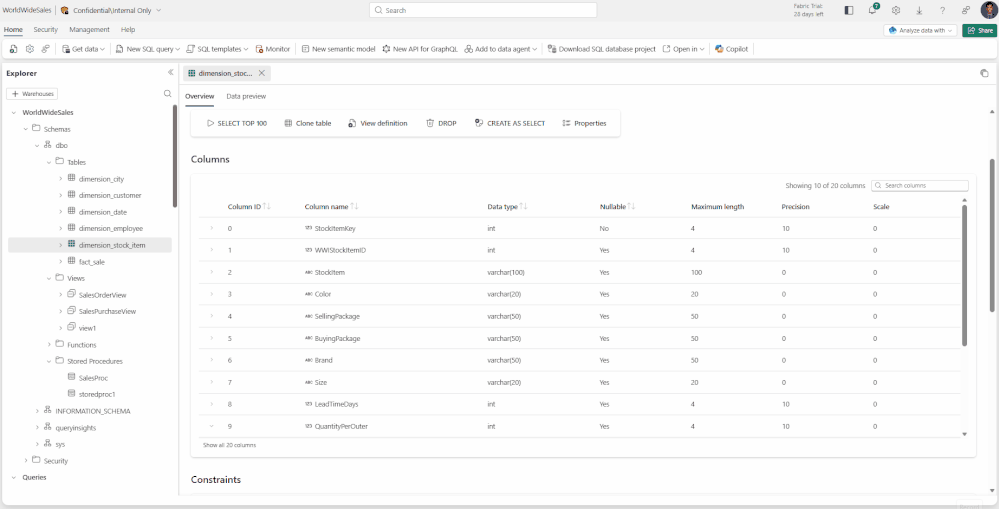Open the notifications bell icon
This screenshot has height=509, width=999.
872,10
